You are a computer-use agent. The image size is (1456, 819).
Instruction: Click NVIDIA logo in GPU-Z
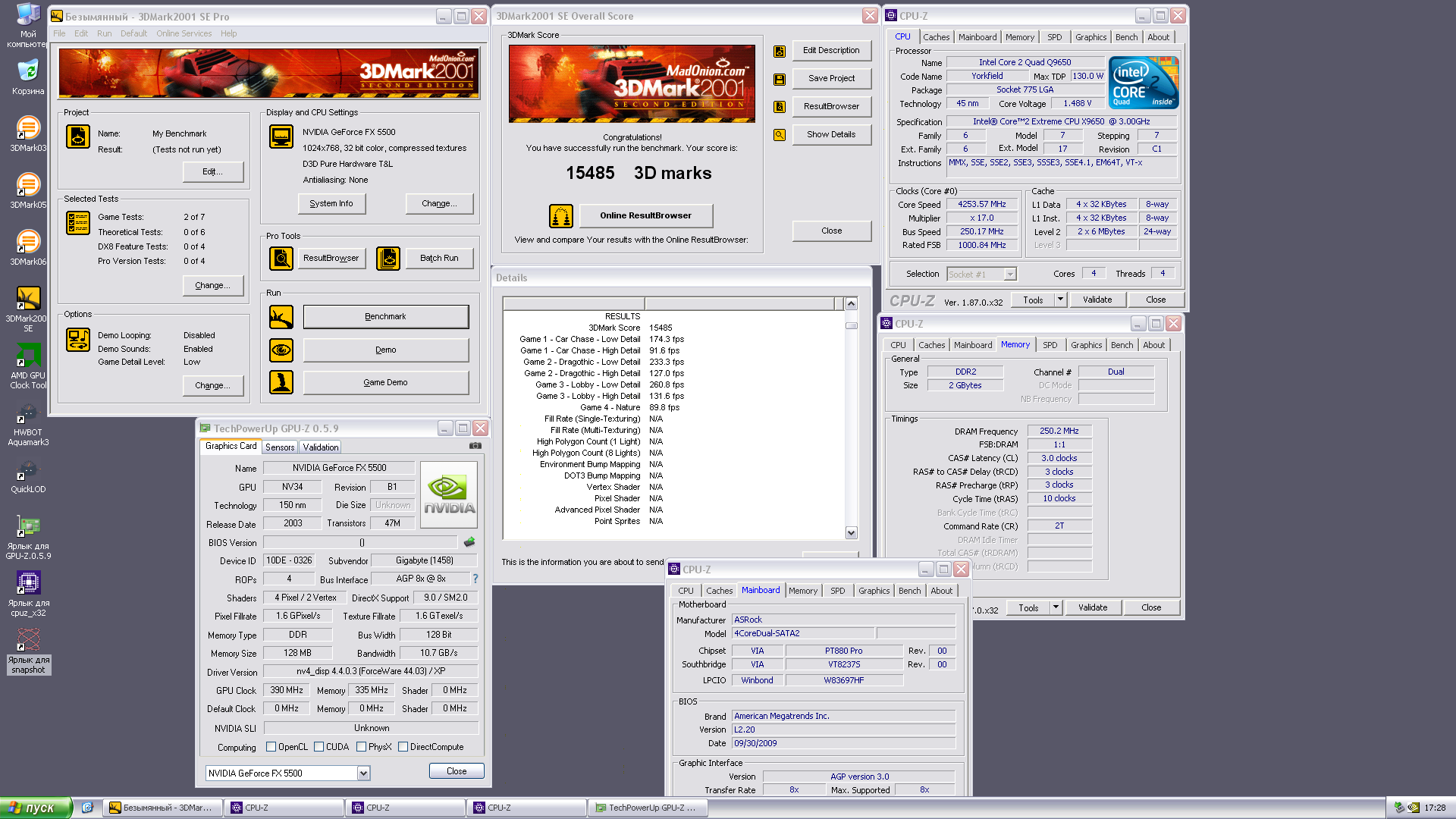[x=449, y=494]
